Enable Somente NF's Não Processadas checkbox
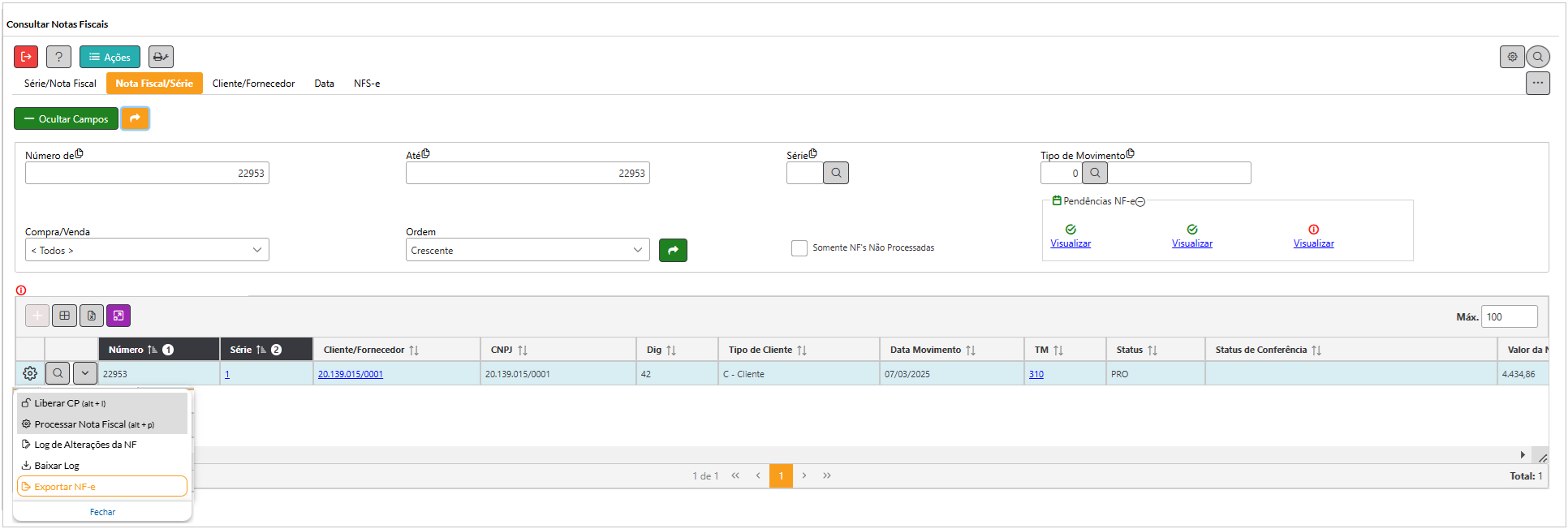The height and width of the screenshot is (529, 1568). (x=799, y=248)
